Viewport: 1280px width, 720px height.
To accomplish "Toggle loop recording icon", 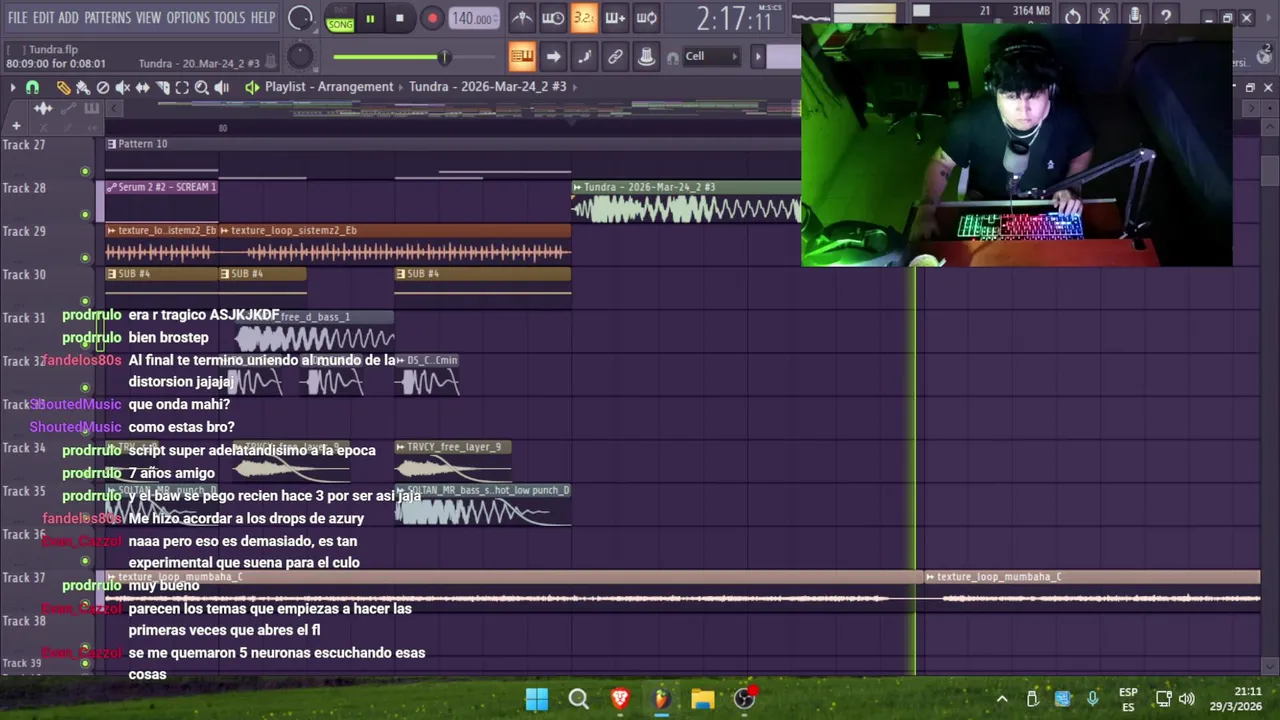I will (x=647, y=18).
